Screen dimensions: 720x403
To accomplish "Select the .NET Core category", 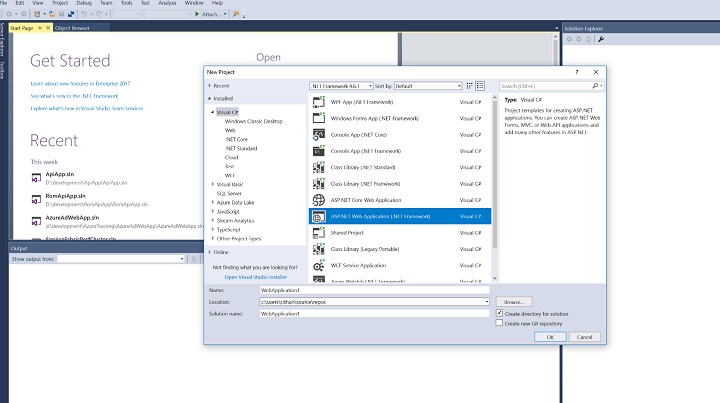I will click(236, 139).
